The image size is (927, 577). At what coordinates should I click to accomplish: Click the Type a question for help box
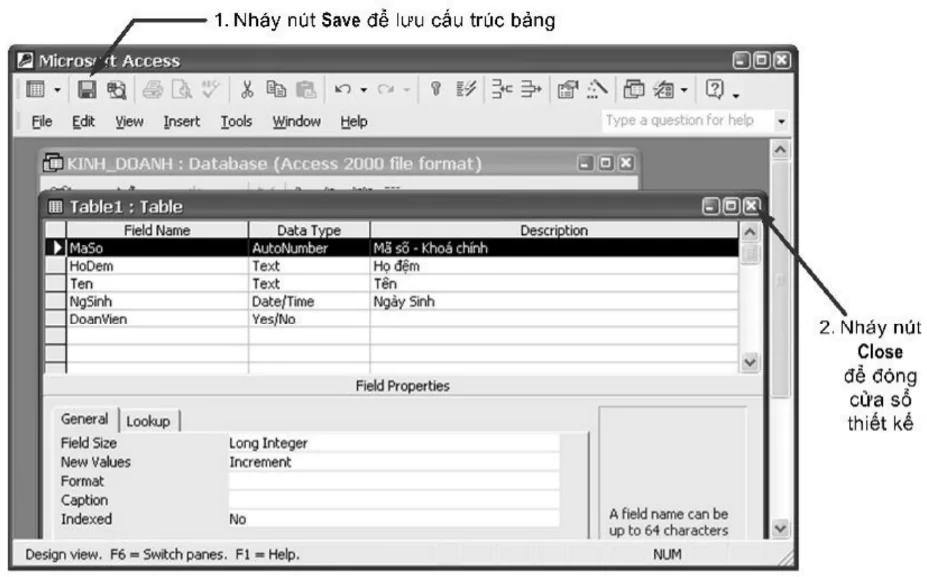pyautogui.click(x=688, y=121)
